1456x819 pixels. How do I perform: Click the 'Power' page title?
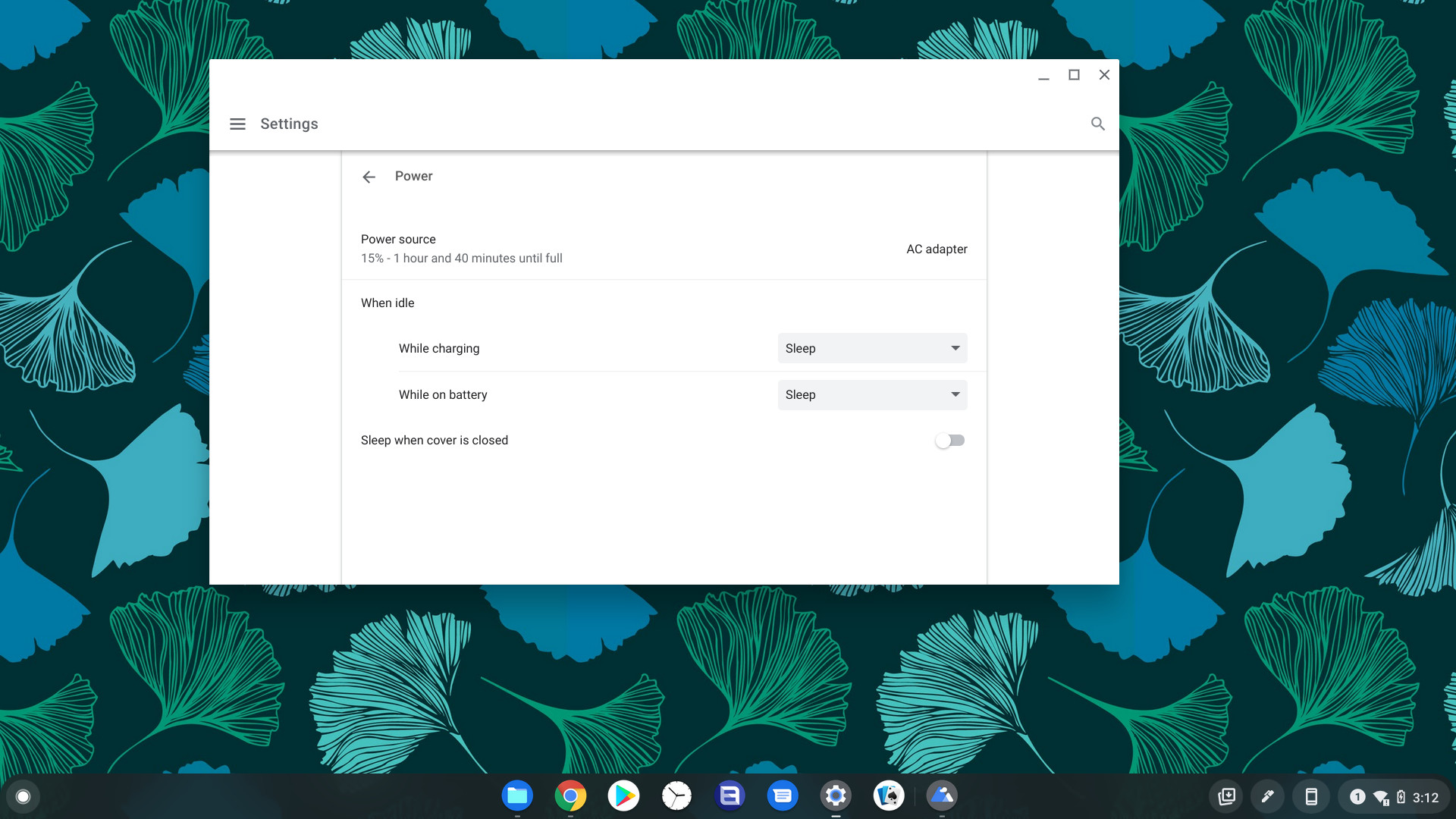click(x=413, y=176)
